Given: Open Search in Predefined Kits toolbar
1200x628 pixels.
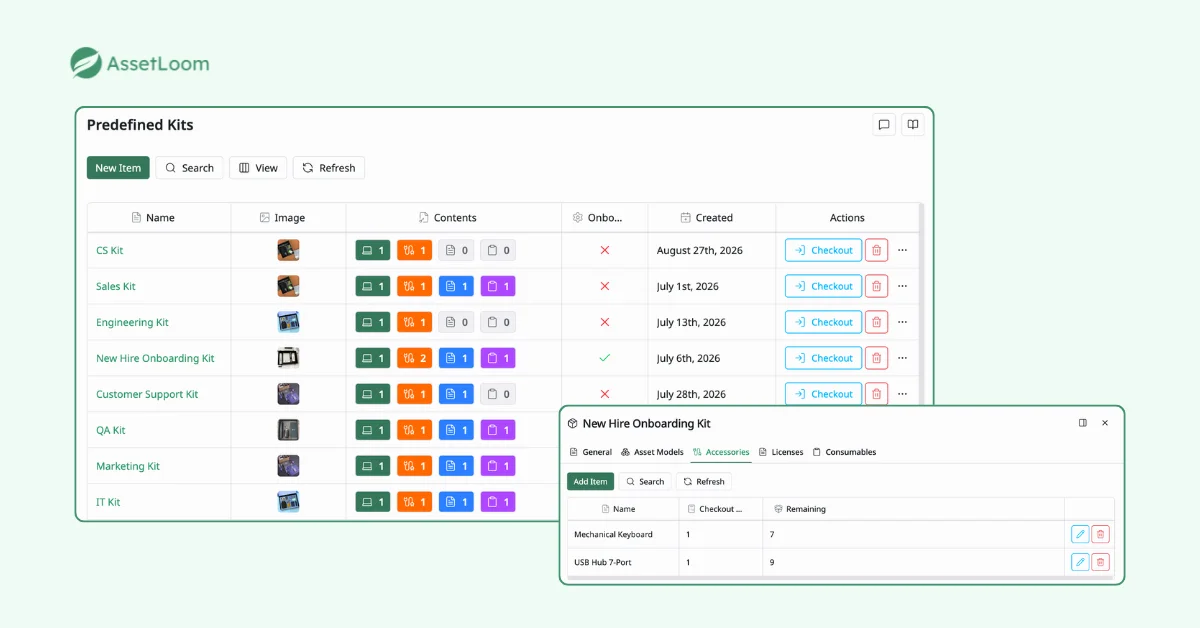Looking at the screenshot, I should point(189,168).
